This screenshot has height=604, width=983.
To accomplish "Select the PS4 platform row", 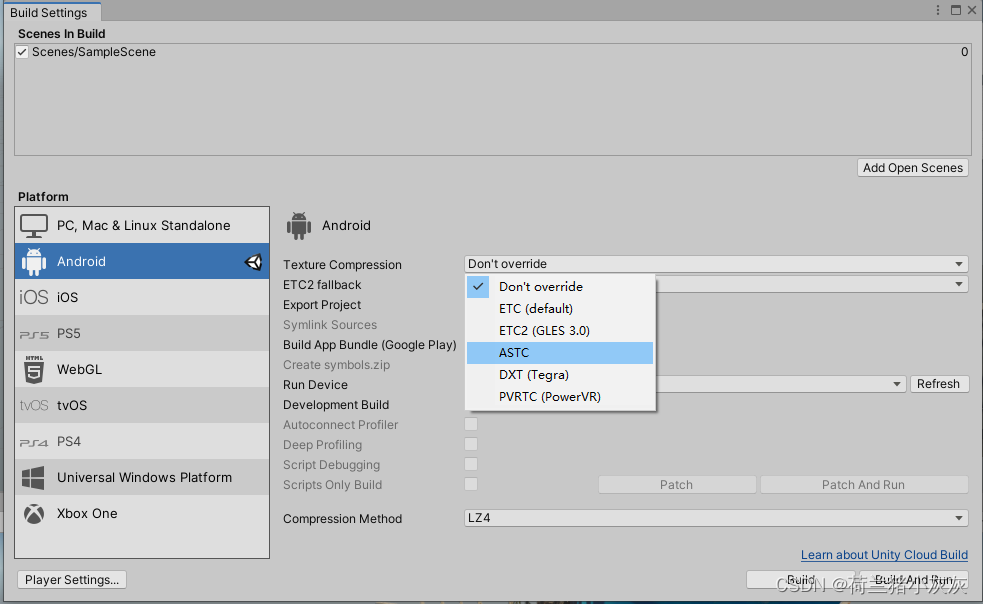I will coord(142,442).
